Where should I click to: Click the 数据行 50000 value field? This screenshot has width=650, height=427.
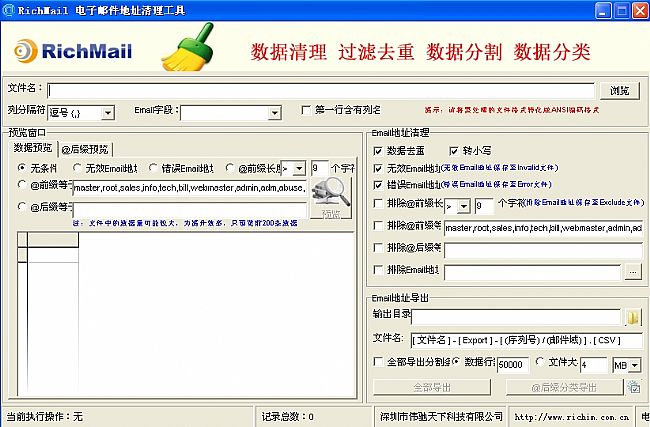[513, 365]
